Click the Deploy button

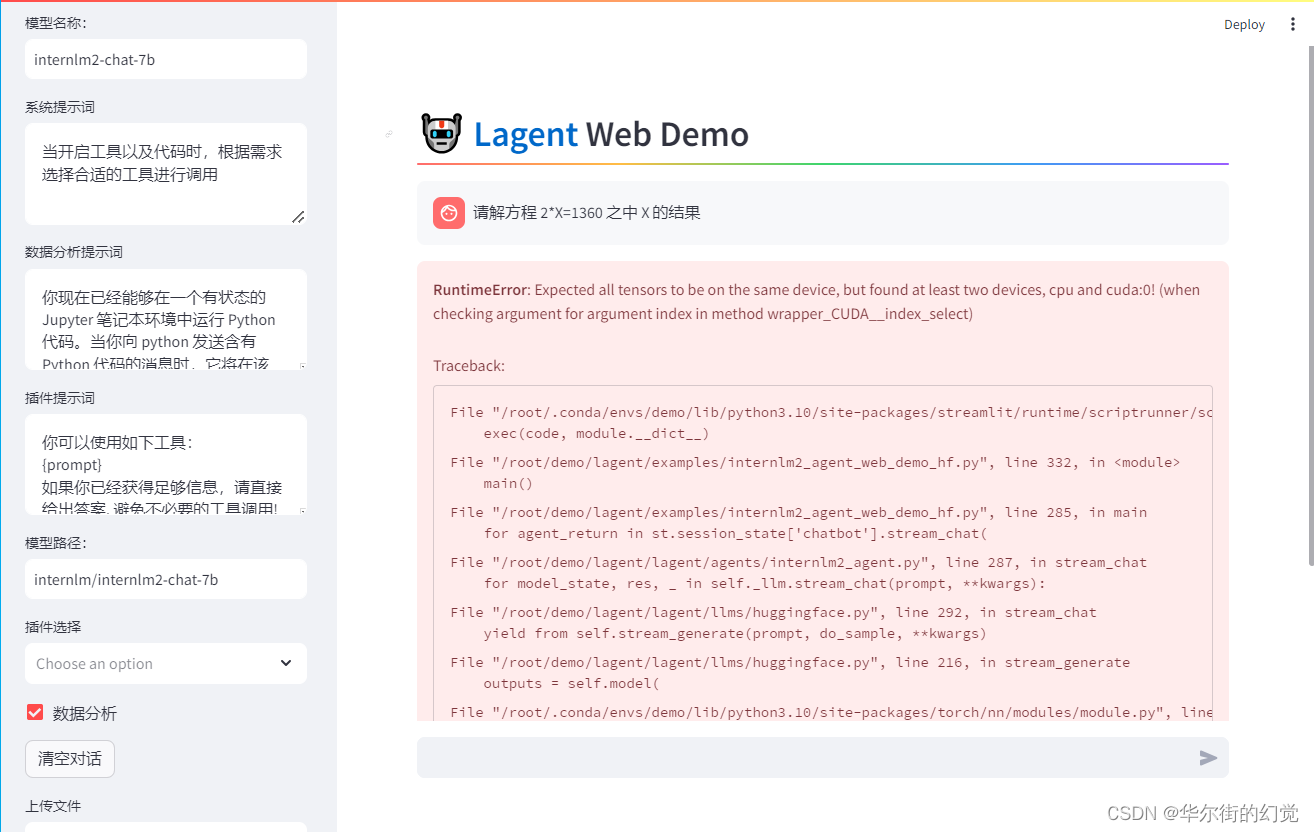1244,25
